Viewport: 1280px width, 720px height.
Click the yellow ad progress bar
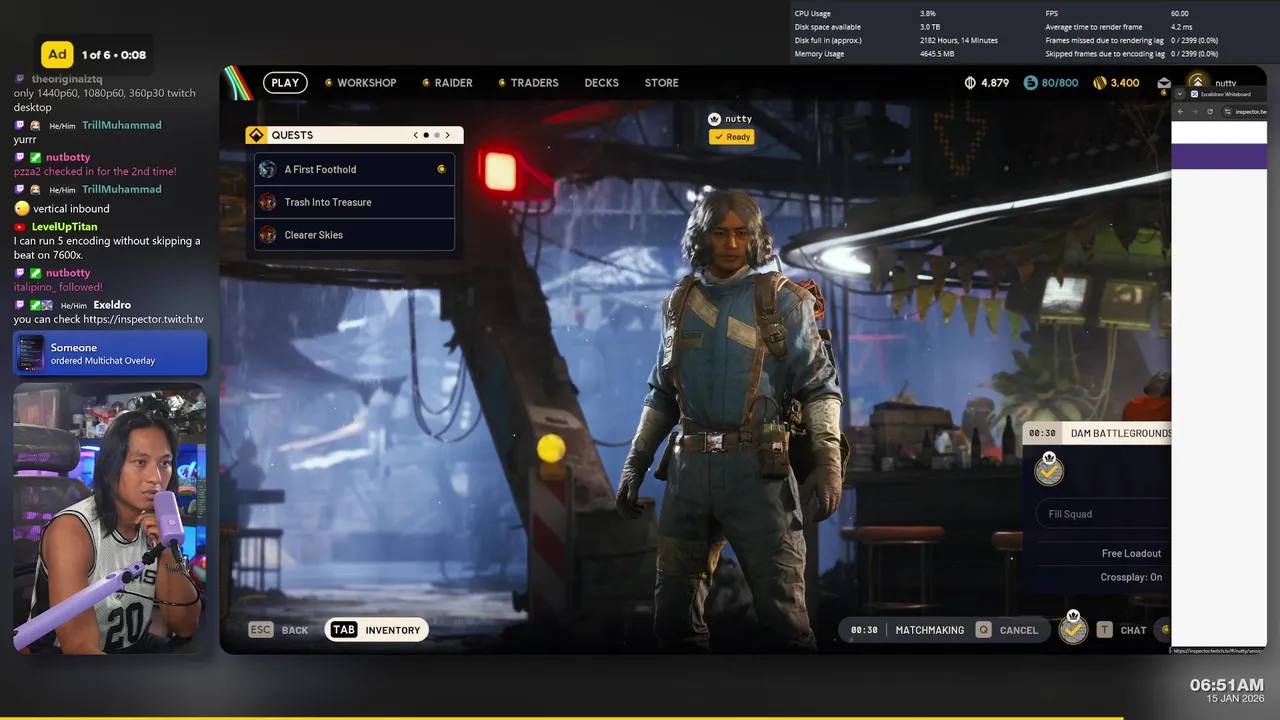[561, 718]
